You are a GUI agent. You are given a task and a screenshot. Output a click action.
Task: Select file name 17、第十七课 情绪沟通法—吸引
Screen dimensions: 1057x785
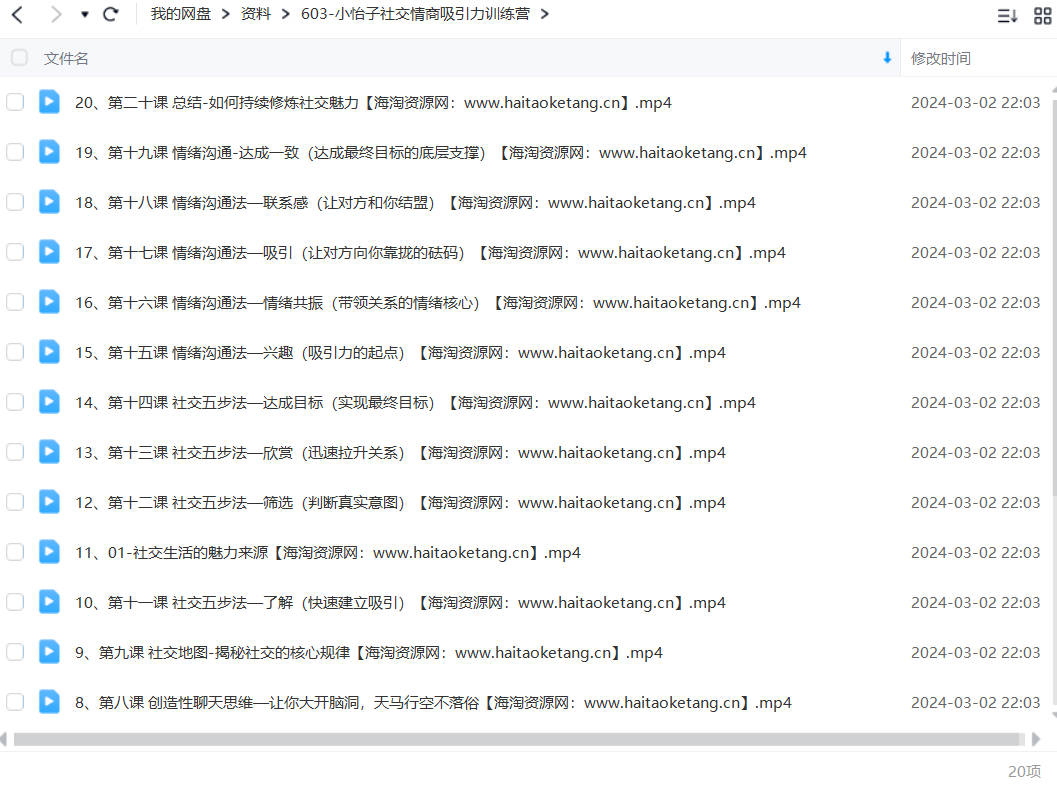tap(430, 253)
